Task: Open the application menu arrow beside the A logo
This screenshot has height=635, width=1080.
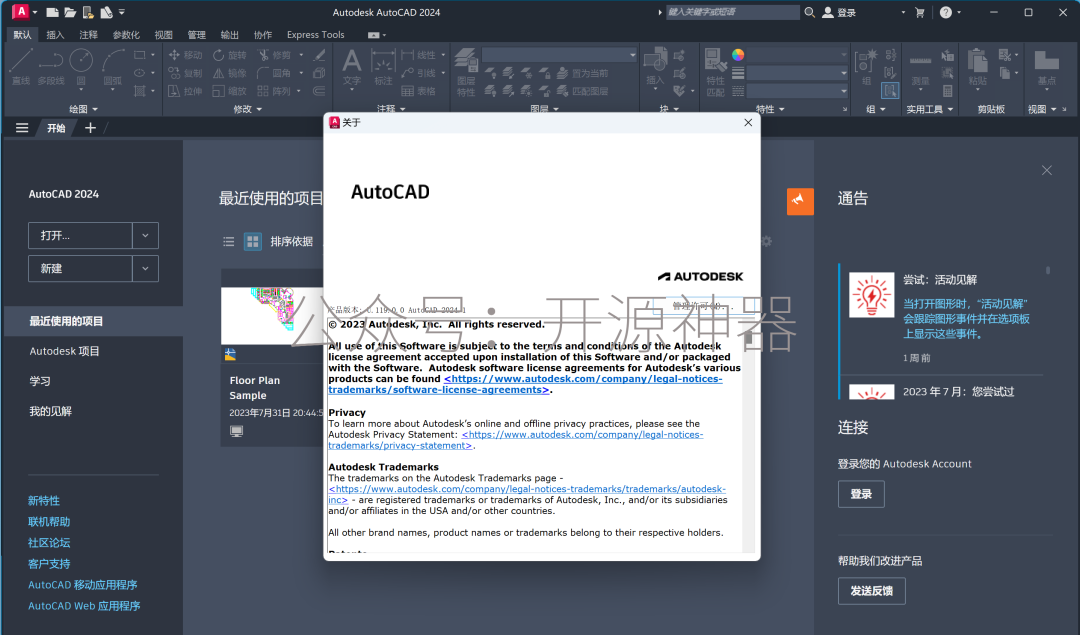Action: coord(34,12)
